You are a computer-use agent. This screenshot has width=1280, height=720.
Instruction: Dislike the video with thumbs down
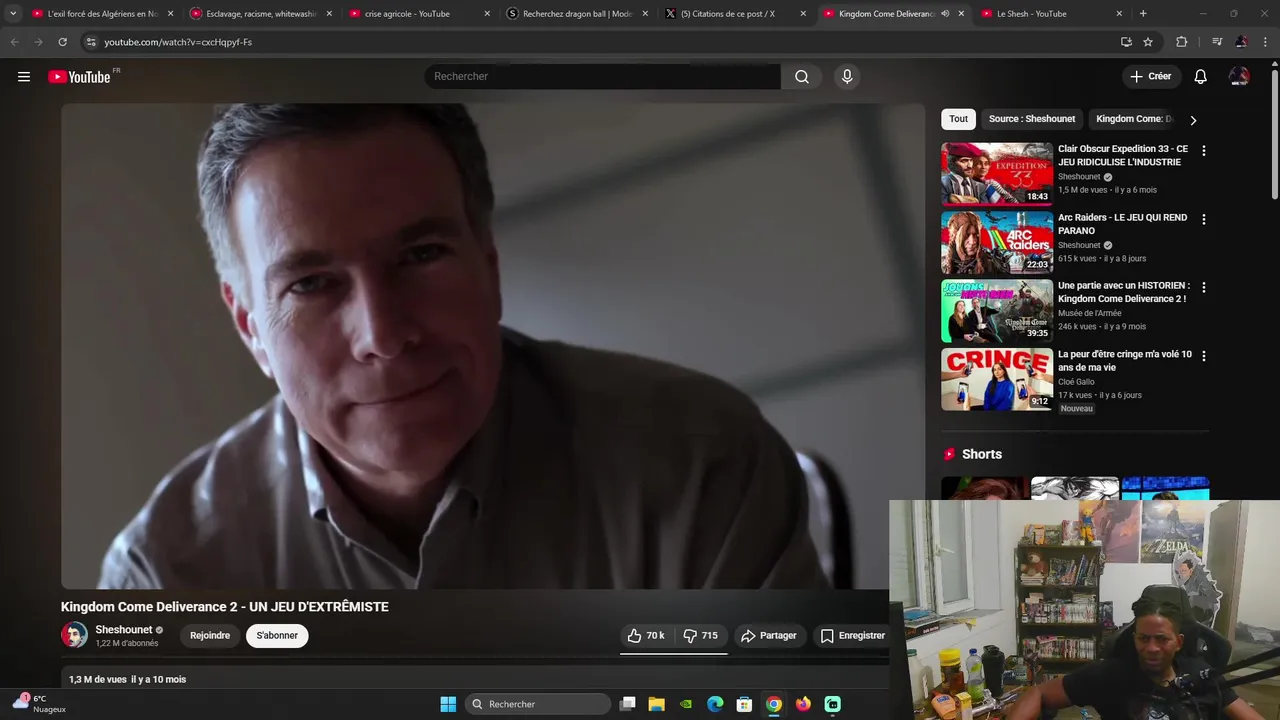701,636
